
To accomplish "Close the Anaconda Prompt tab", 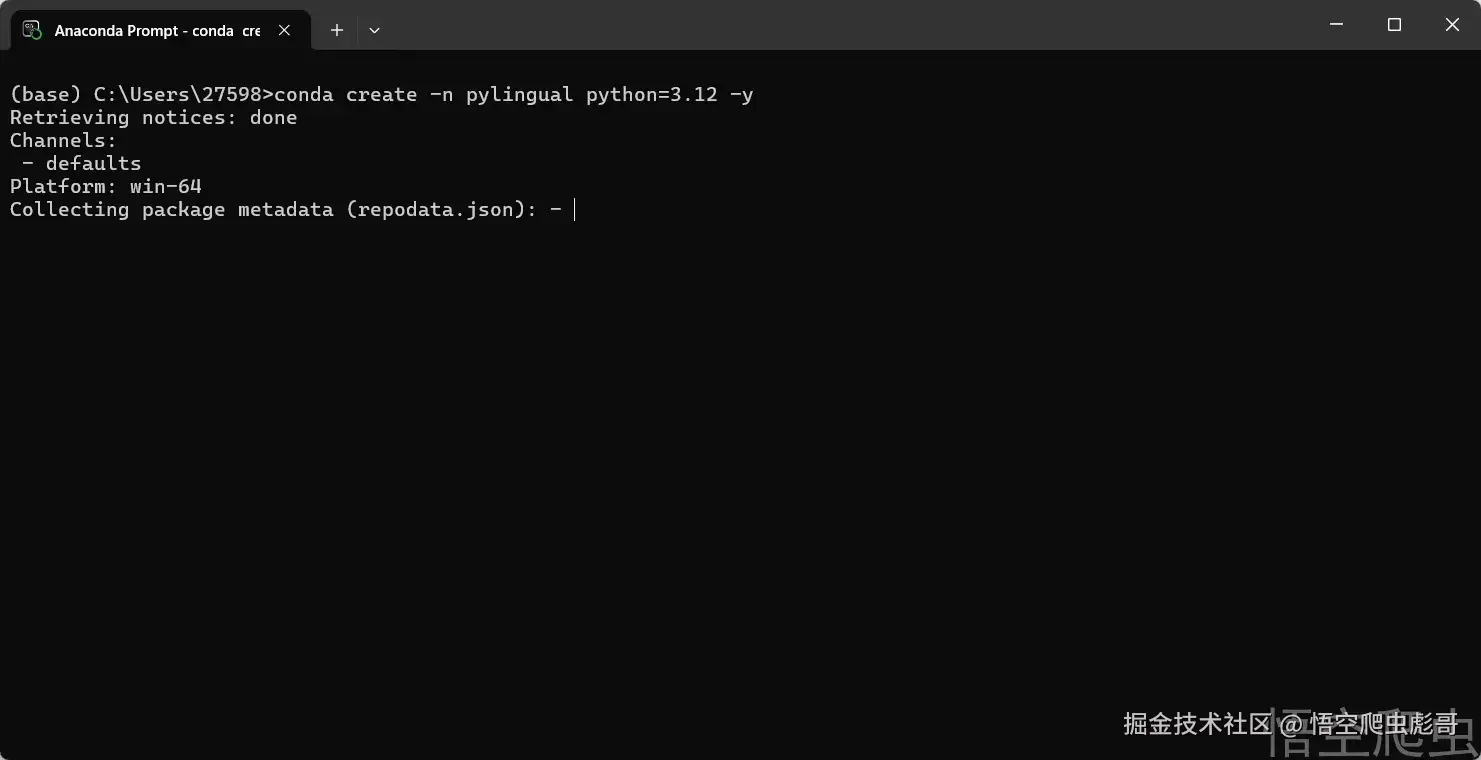I will tap(285, 30).
